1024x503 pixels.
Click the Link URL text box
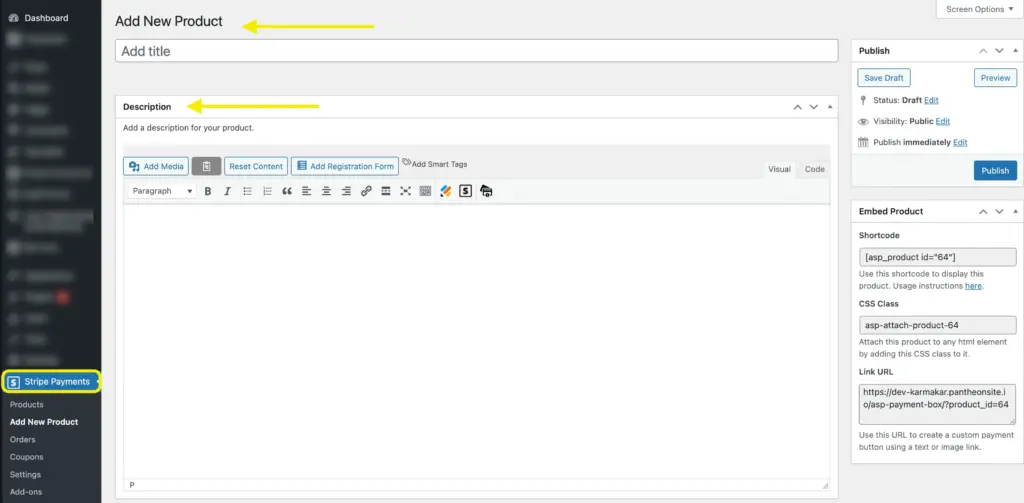pos(938,404)
